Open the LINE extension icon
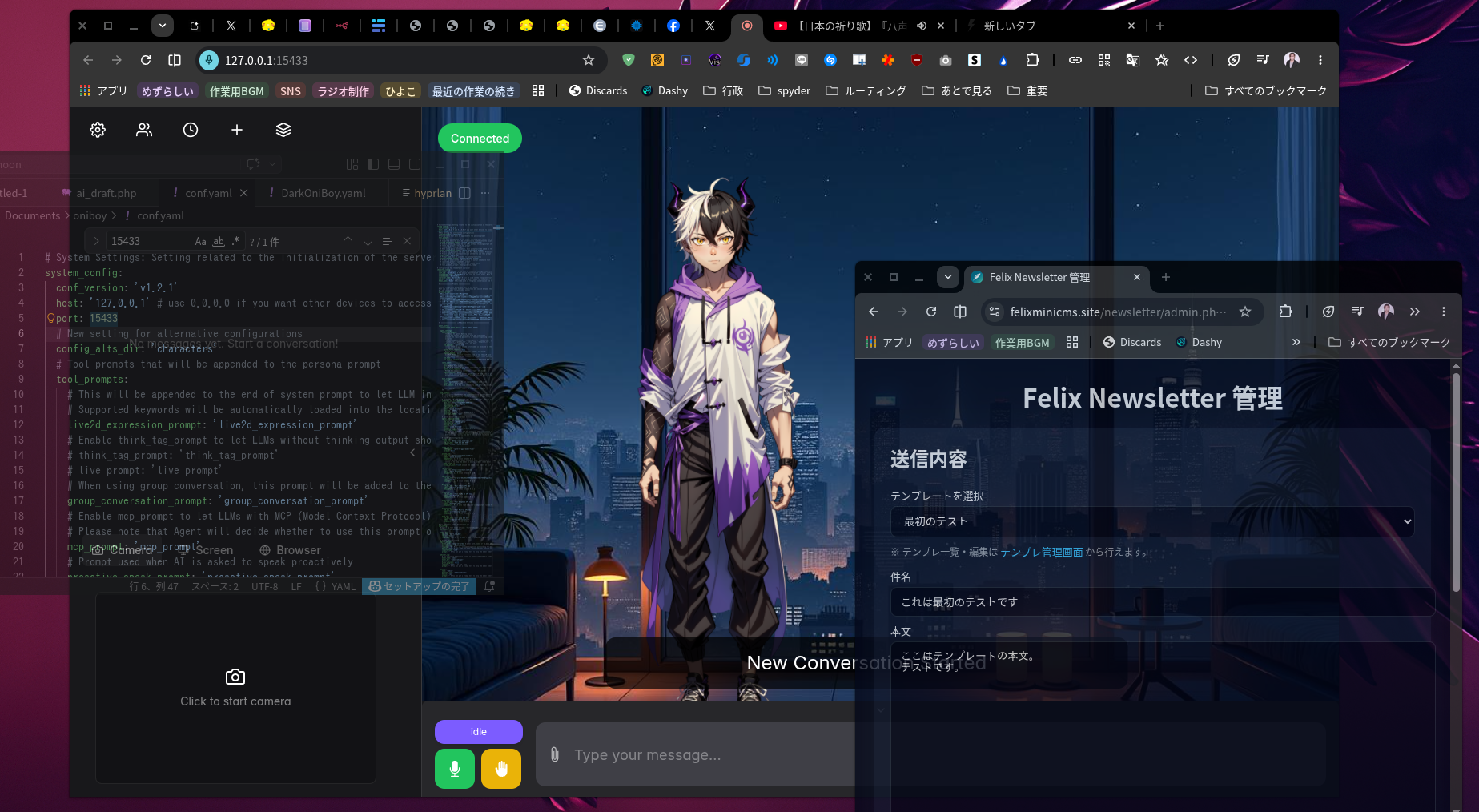This screenshot has height=812, width=1479. click(802, 60)
